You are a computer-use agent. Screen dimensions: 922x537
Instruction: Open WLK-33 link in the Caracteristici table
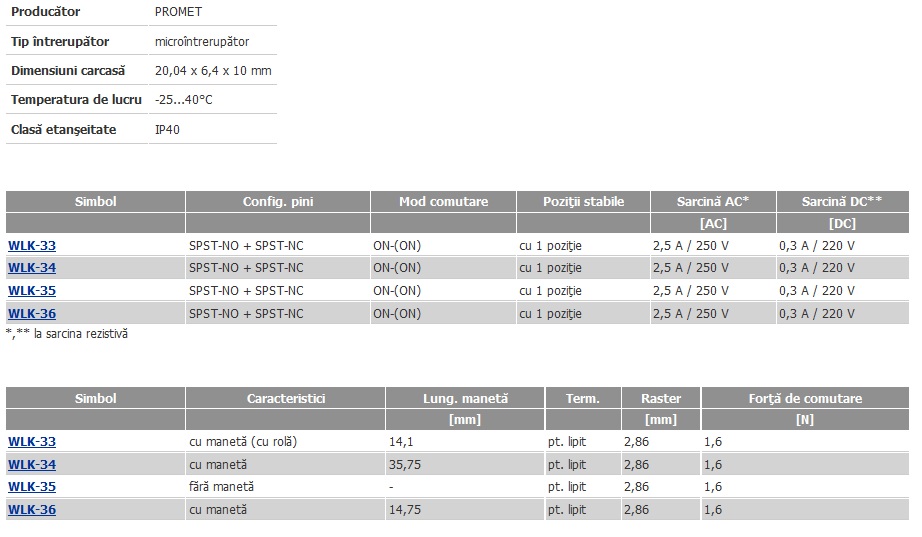tap(32, 442)
